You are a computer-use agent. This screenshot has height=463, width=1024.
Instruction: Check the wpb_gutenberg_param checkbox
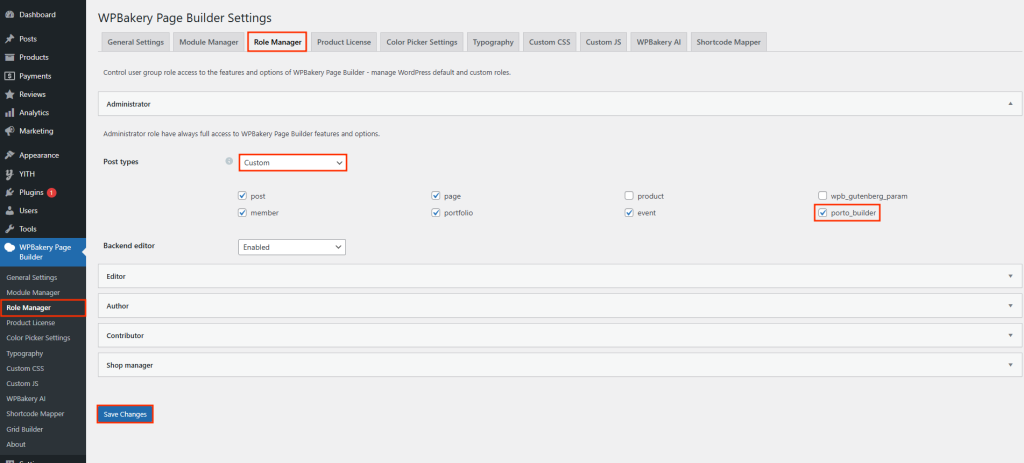coord(822,196)
